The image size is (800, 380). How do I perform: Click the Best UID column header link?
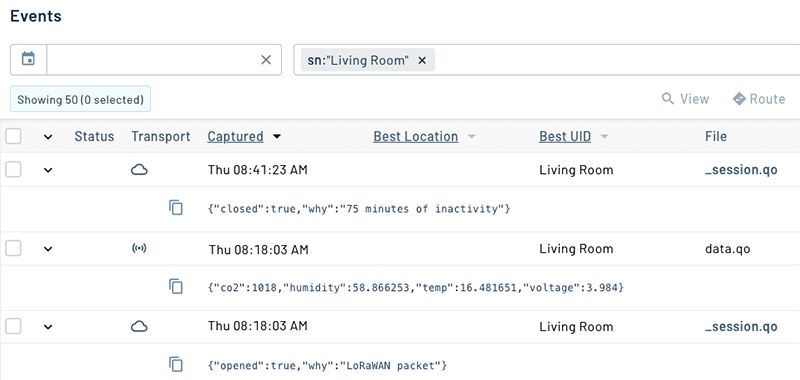pyautogui.click(x=565, y=137)
